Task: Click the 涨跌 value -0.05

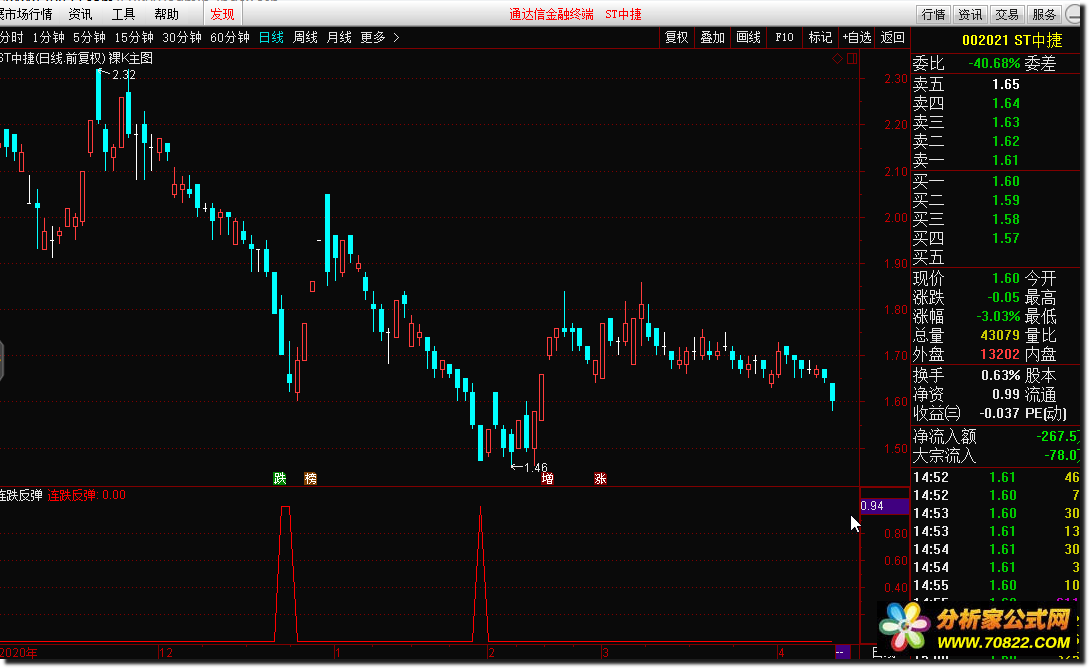Action: tap(1004, 298)
